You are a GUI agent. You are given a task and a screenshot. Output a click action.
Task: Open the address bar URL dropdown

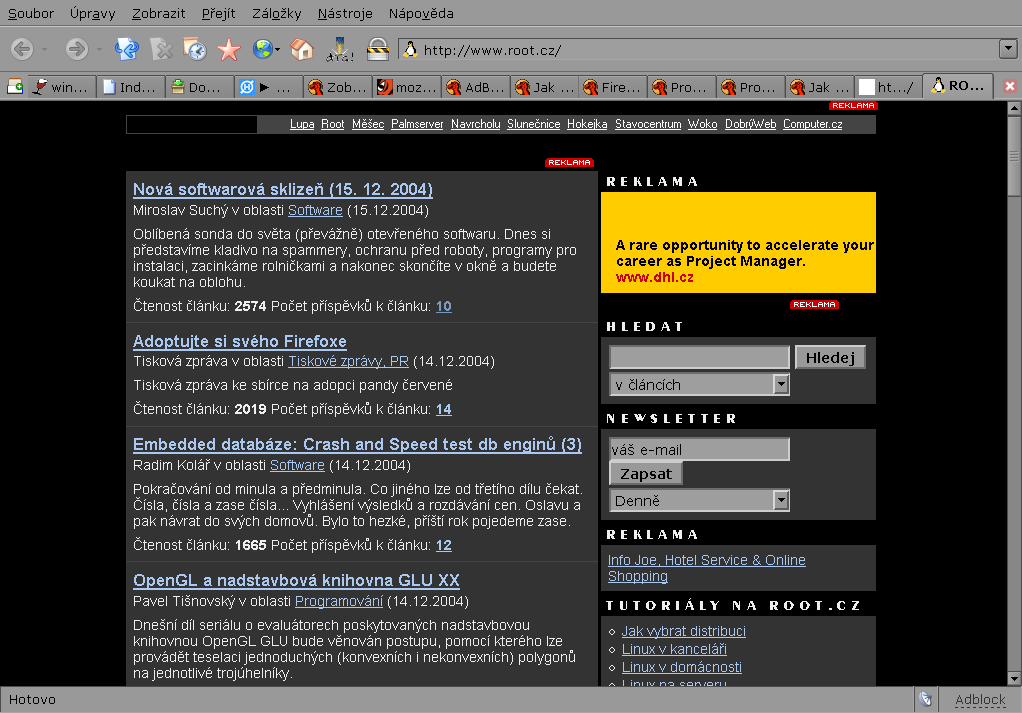point(1008,49)
